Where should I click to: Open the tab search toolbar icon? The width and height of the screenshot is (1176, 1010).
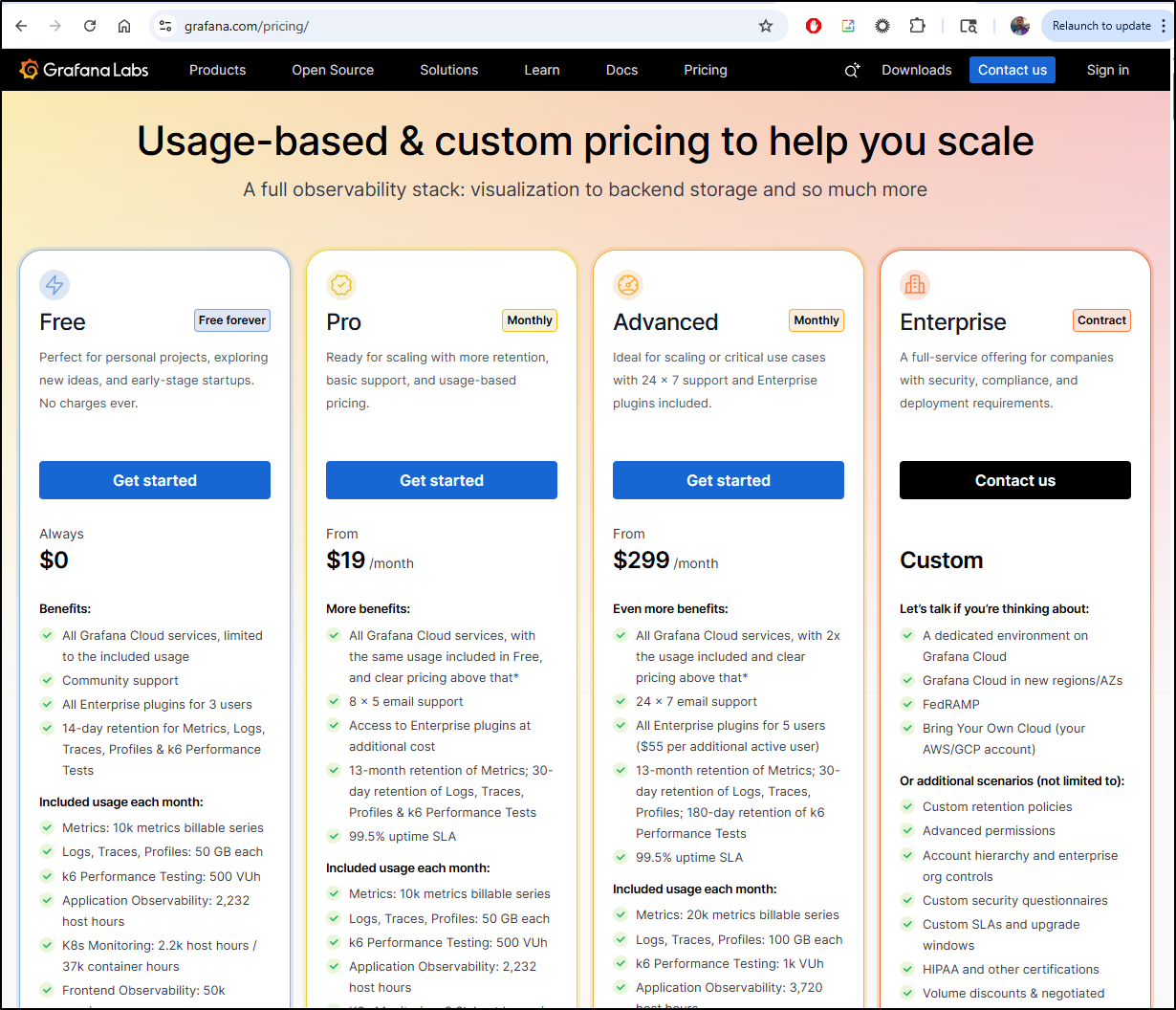coord(969,26)
